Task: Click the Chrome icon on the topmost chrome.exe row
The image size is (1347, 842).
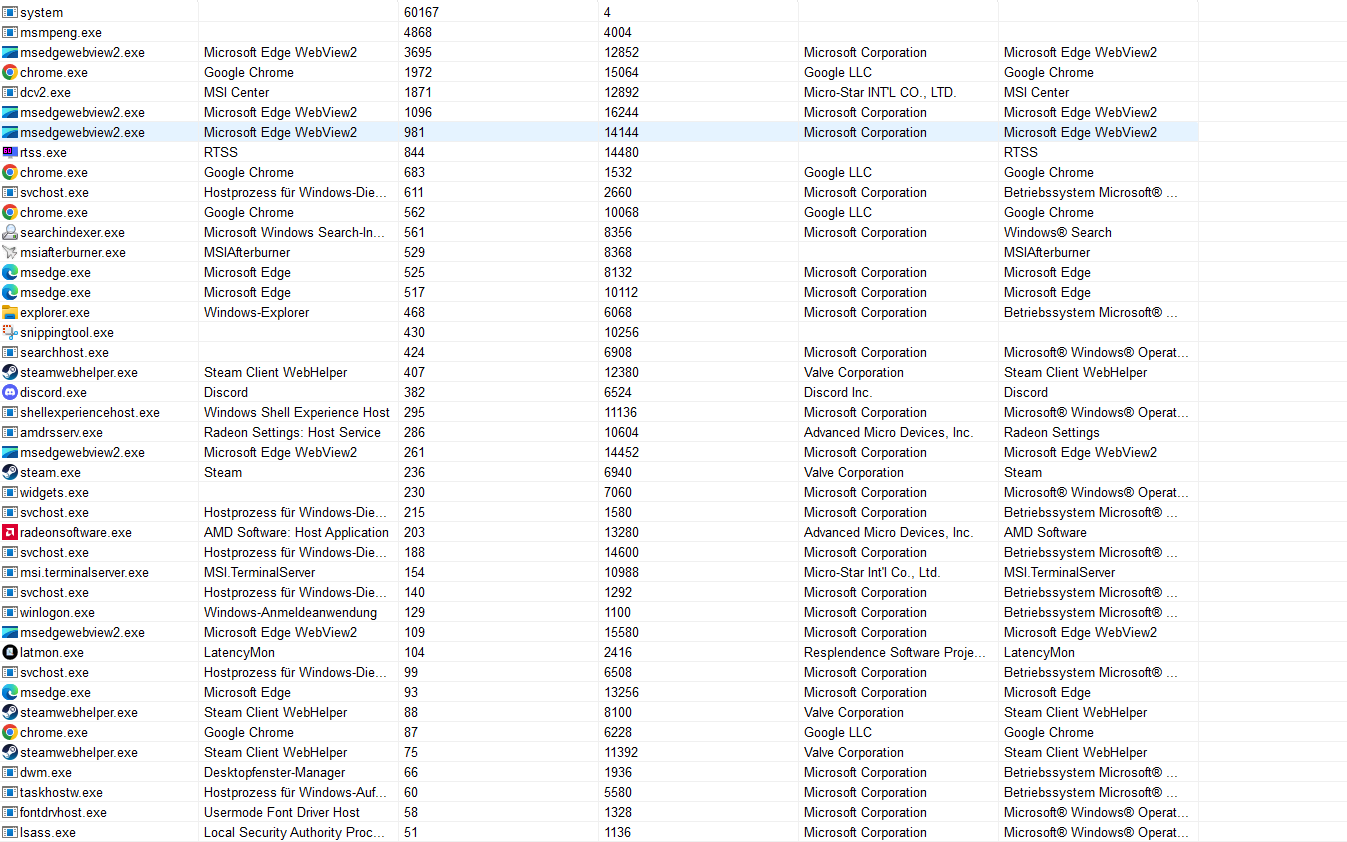Action: (x=10, y=72)
